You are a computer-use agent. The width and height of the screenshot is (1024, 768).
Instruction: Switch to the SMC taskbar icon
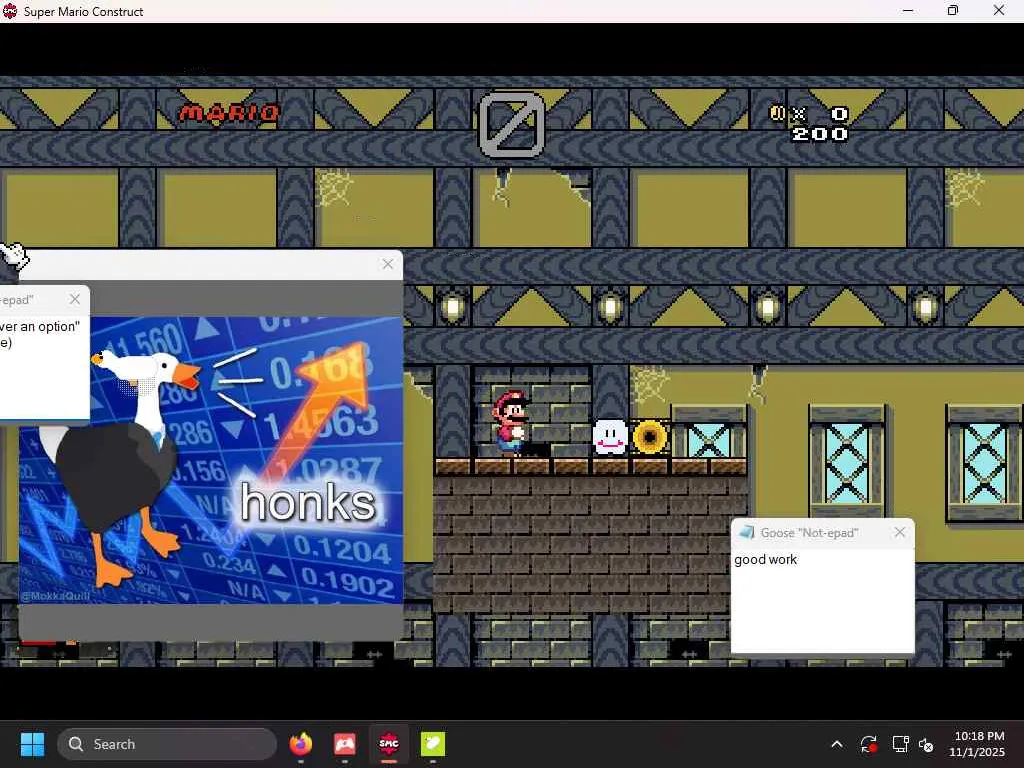pos(389,744)
